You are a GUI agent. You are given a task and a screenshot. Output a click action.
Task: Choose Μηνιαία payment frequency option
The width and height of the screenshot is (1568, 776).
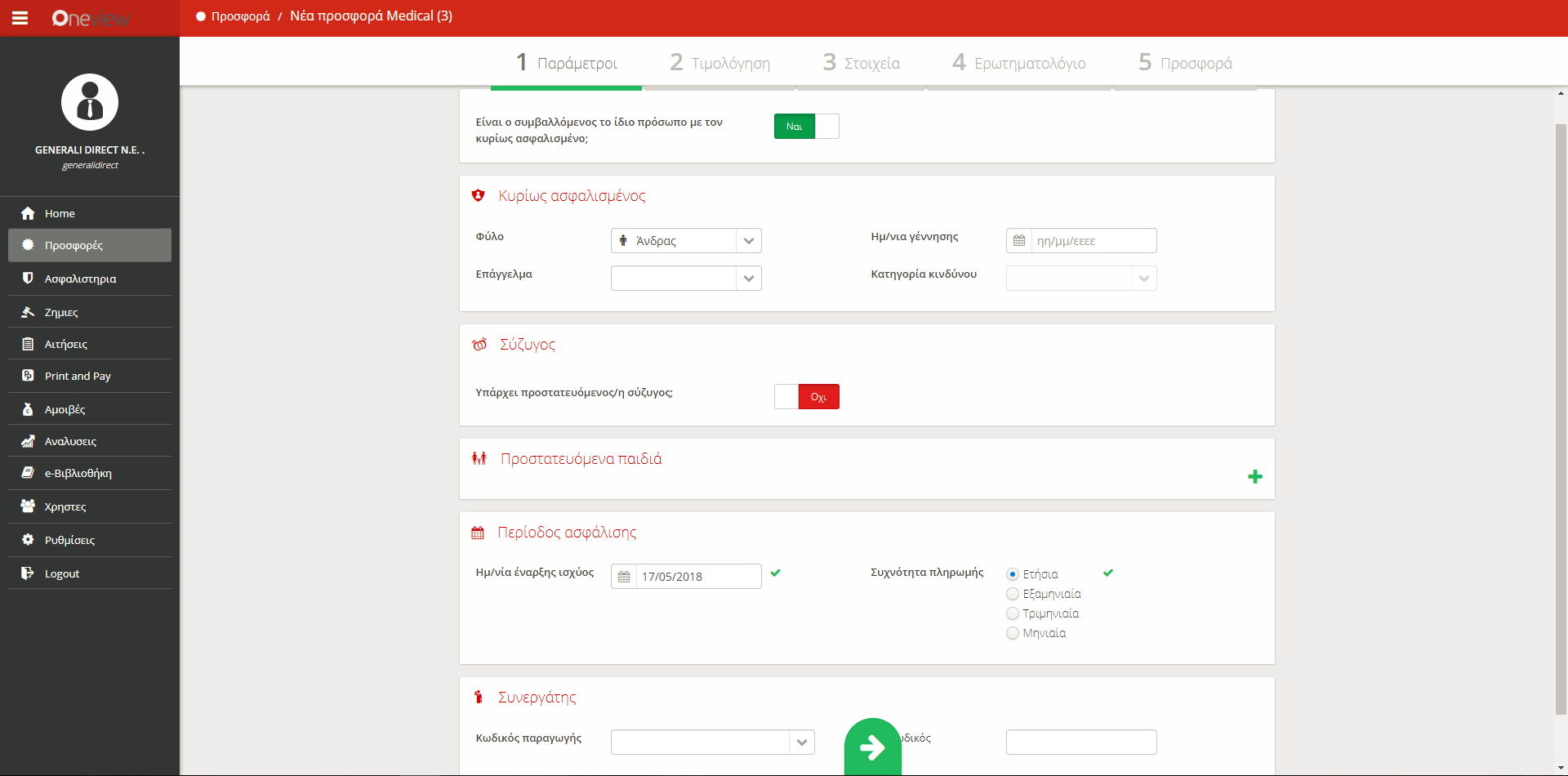[1013, 633]
